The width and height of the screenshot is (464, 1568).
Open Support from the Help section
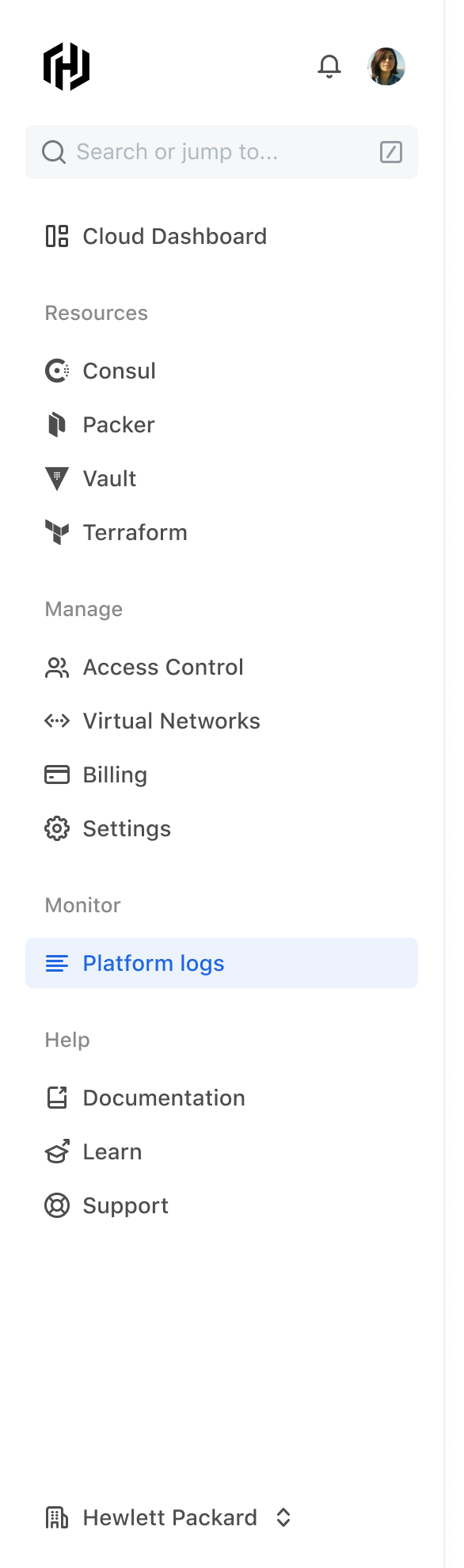[x=125, y=1205]
